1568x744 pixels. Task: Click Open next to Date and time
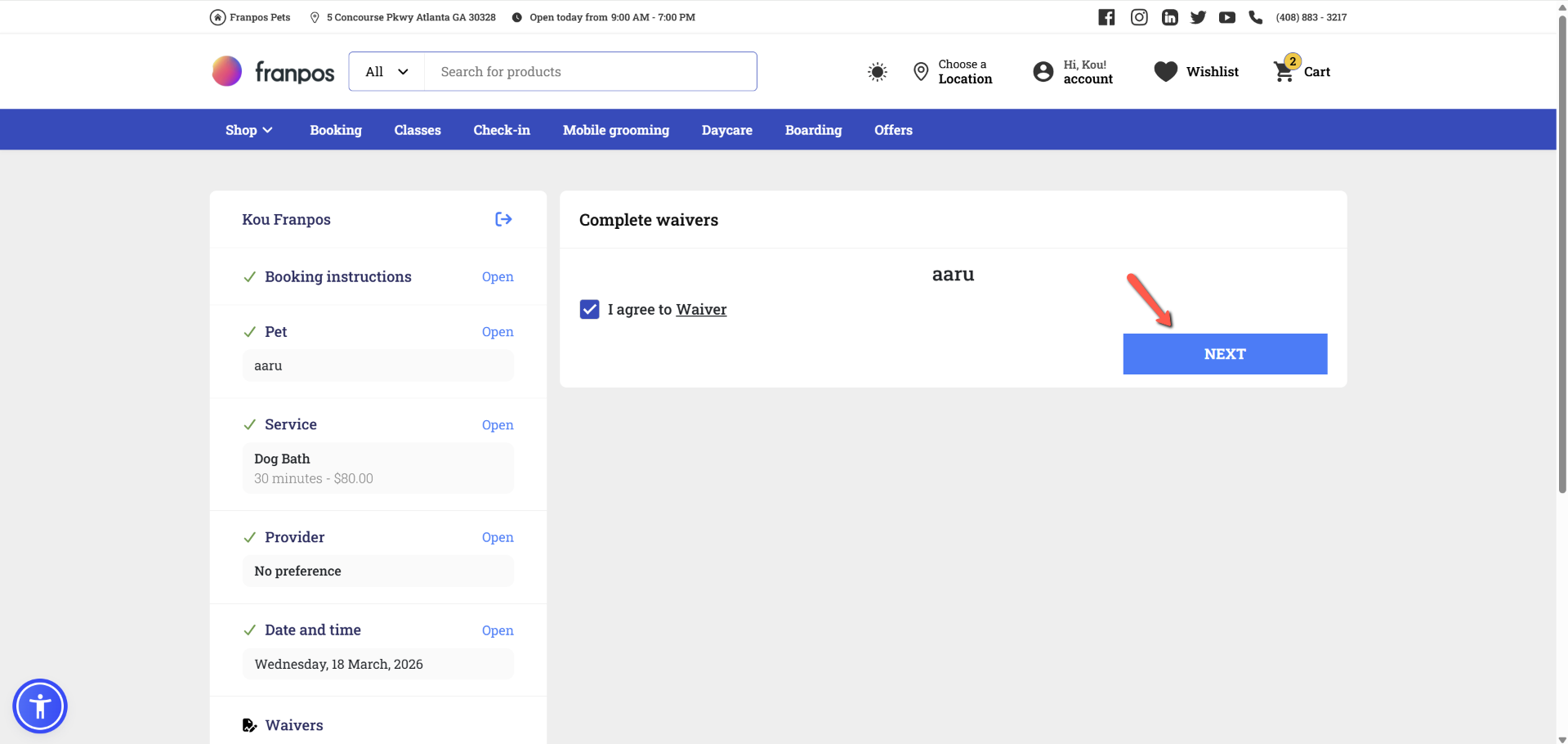tap(497, 630)
